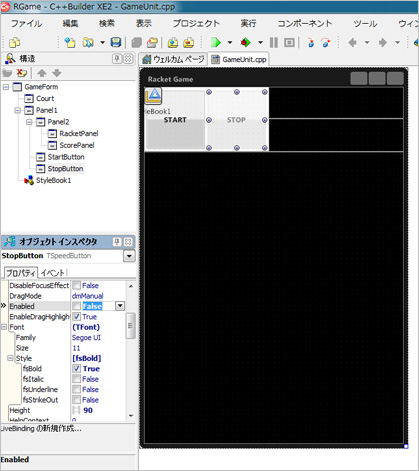Move item down in Structure pane
The width and height of the screenshot is (419, 471).
(x=57, y=73)
